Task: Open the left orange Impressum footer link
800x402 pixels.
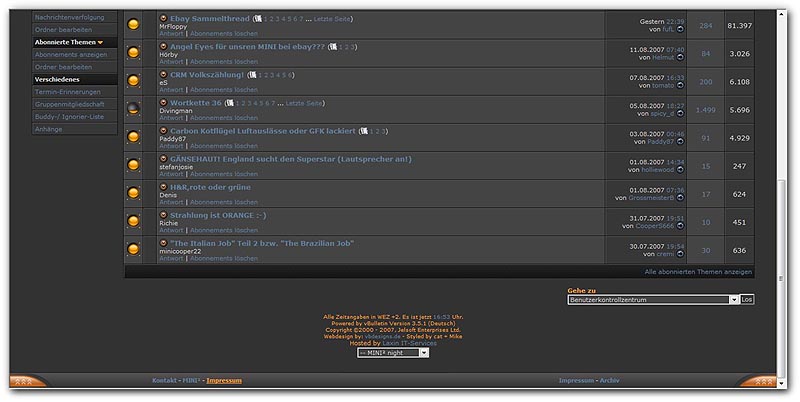Action: [224, 381]
